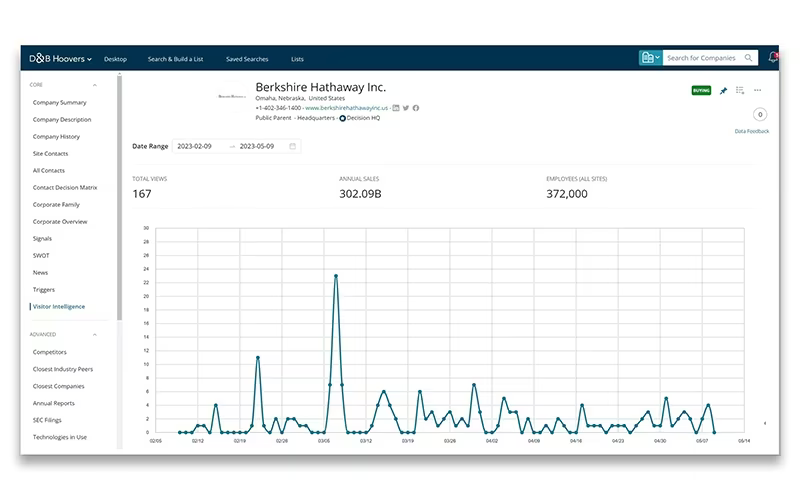Open Signals in sidebar

[42, 239]
